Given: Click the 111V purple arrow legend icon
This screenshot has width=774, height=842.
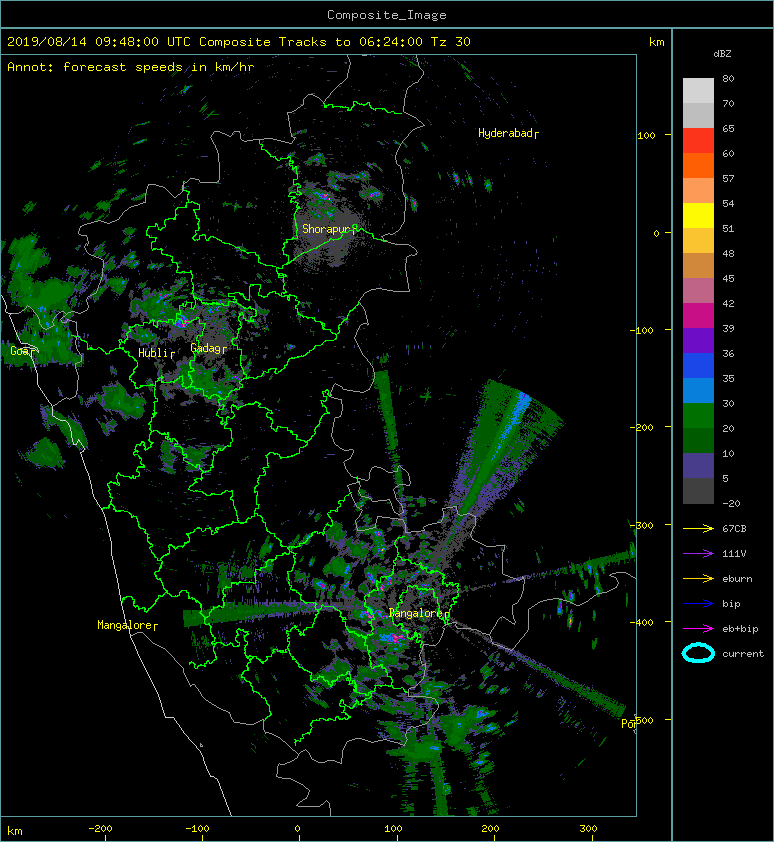Looking at the screenshot, I should 698,554.
